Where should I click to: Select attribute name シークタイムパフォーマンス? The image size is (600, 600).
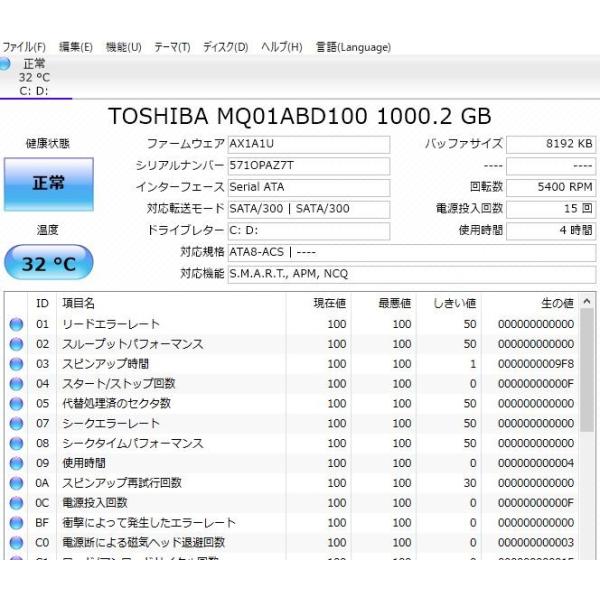(x=133, y=443)
